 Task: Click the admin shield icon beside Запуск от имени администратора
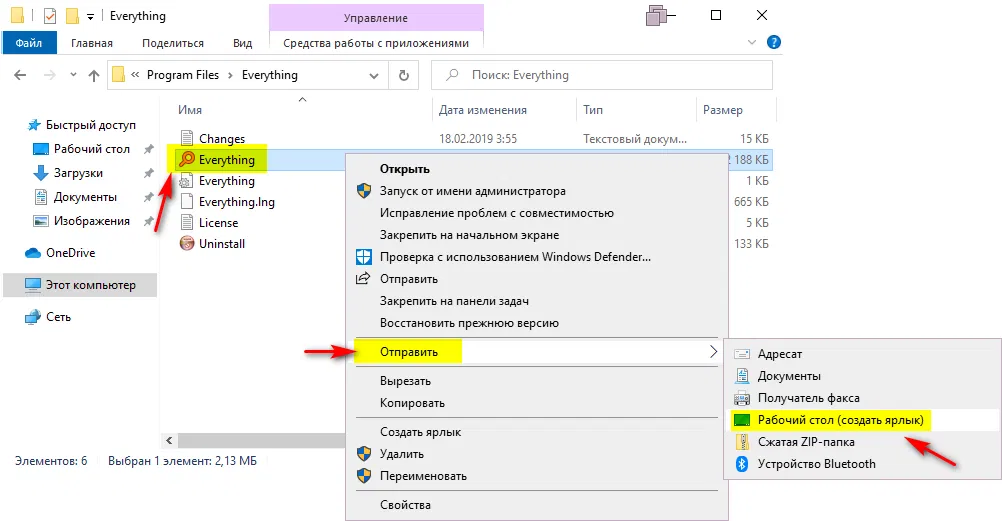364,191
